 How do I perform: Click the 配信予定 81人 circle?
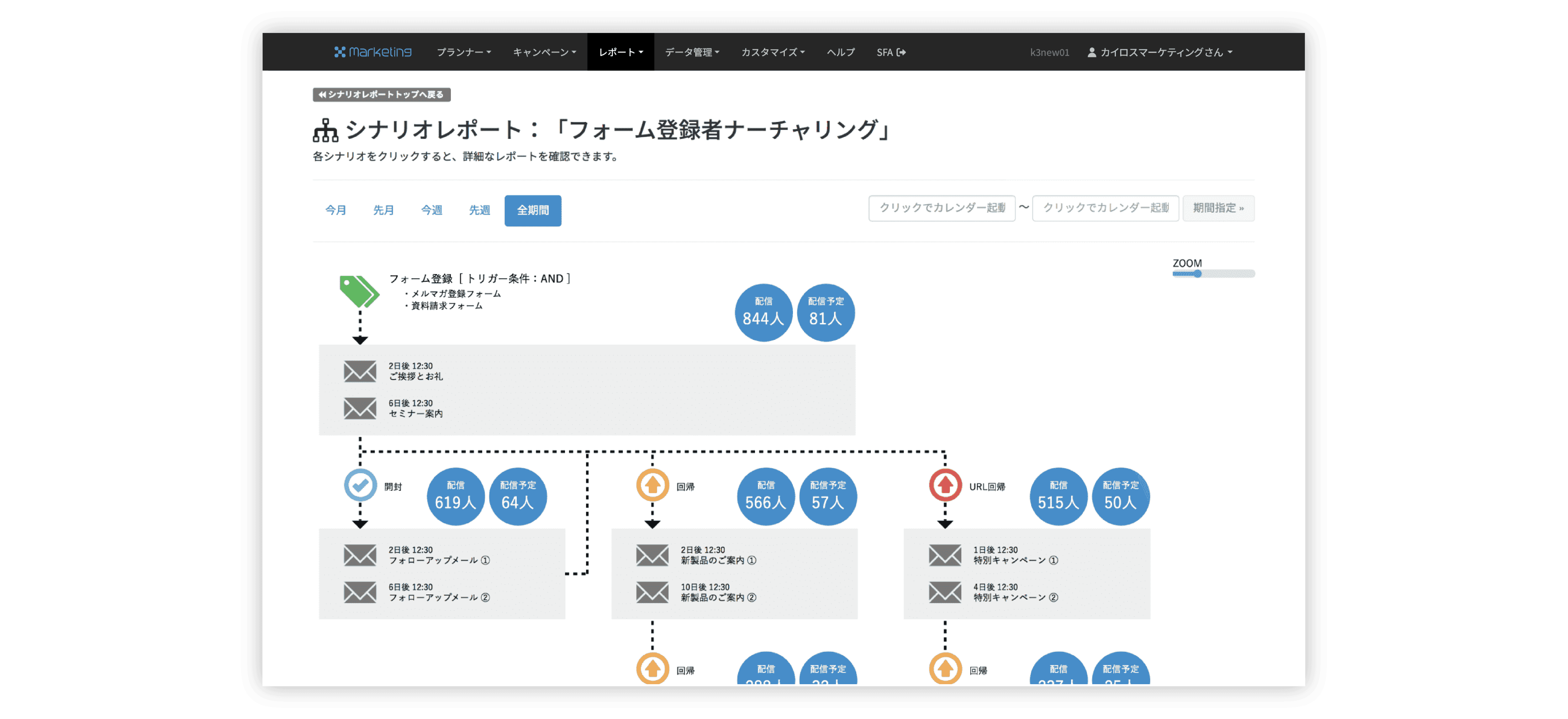coord(826,312)
